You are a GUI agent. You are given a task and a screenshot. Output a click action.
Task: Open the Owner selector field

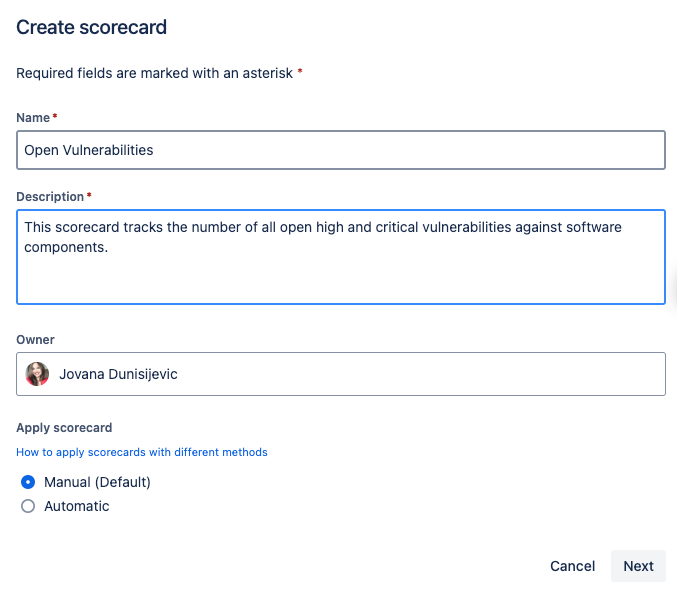click(x=341, y=374)
